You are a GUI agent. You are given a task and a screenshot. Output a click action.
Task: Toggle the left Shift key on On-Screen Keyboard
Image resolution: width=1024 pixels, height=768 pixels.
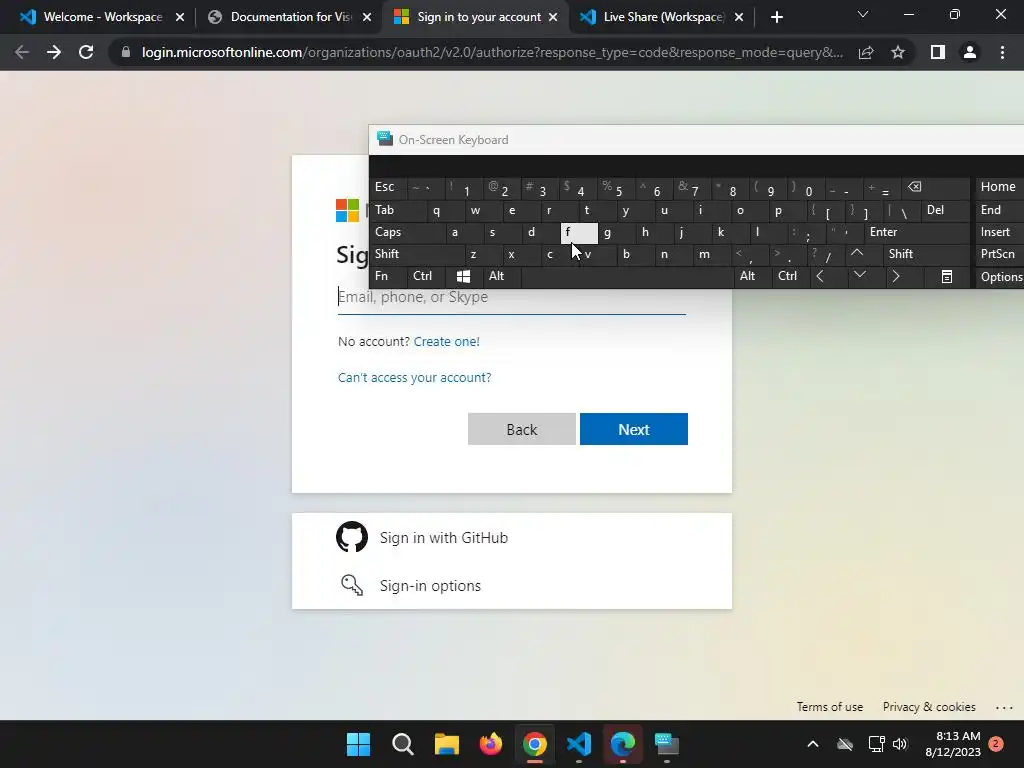[x=417, y=254]
